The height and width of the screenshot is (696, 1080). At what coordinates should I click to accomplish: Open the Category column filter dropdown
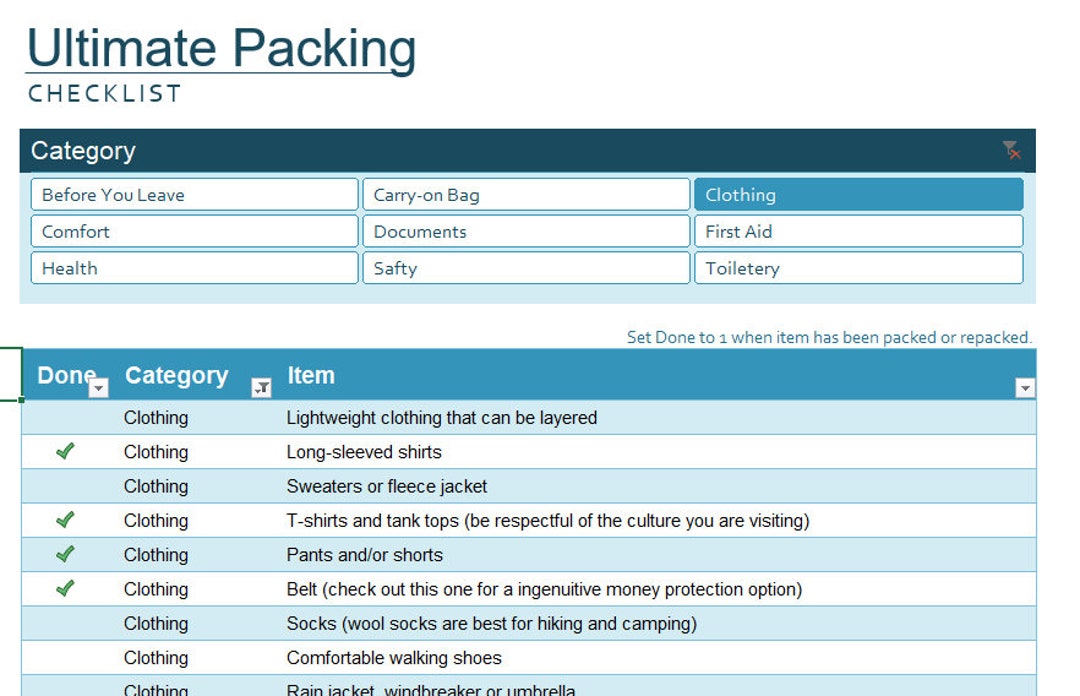pos(258,386)
